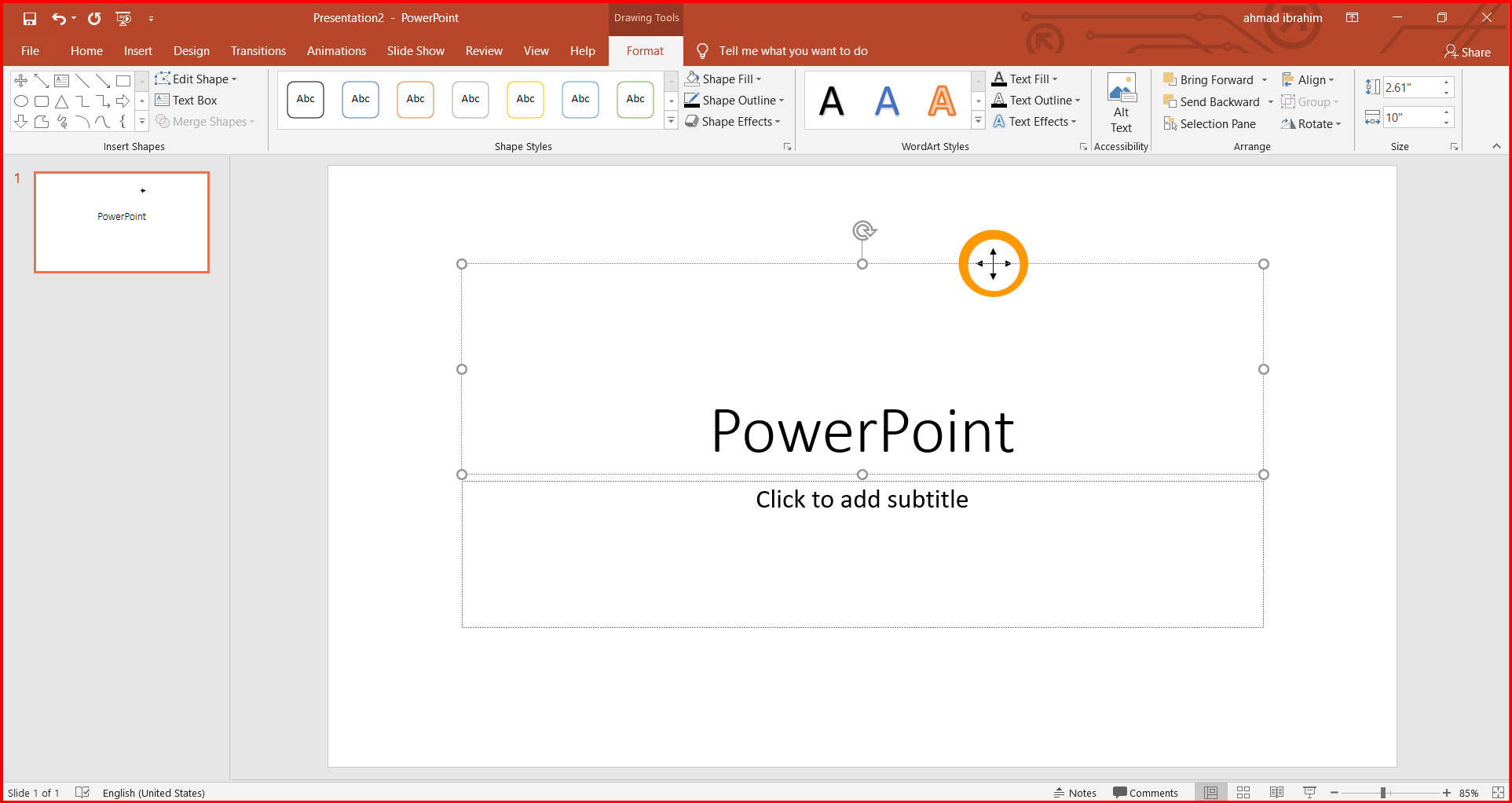
Task: Switch to the Insert tab
Action: point(138,51)
